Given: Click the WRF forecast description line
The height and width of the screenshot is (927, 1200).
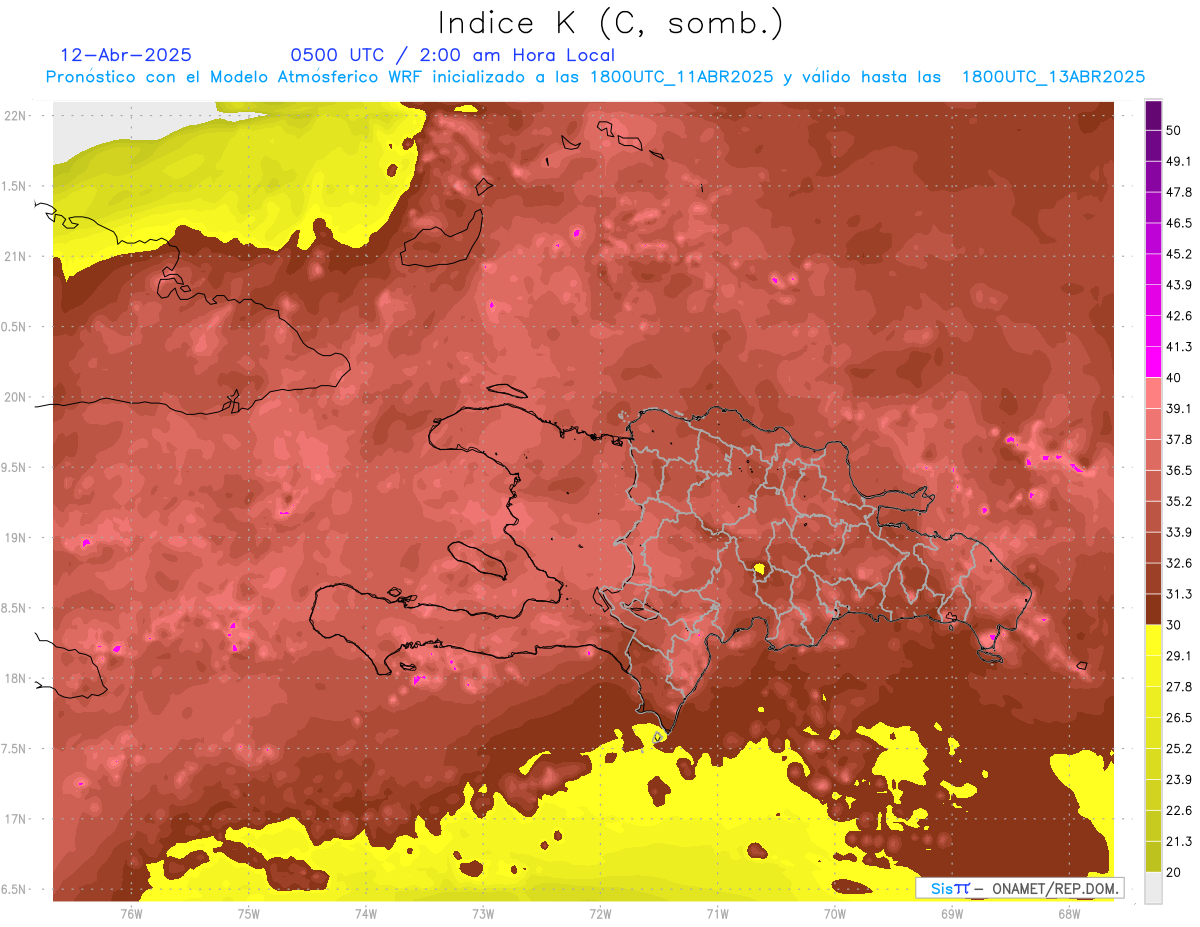Looking at the screenshot, I should [x=594, y=77].
